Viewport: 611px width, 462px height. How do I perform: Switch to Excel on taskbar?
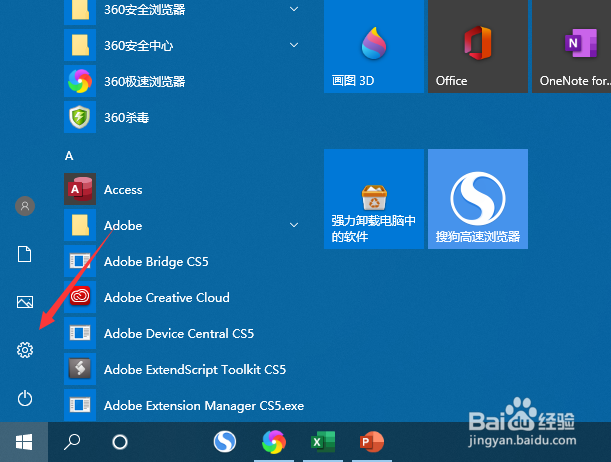323,442
